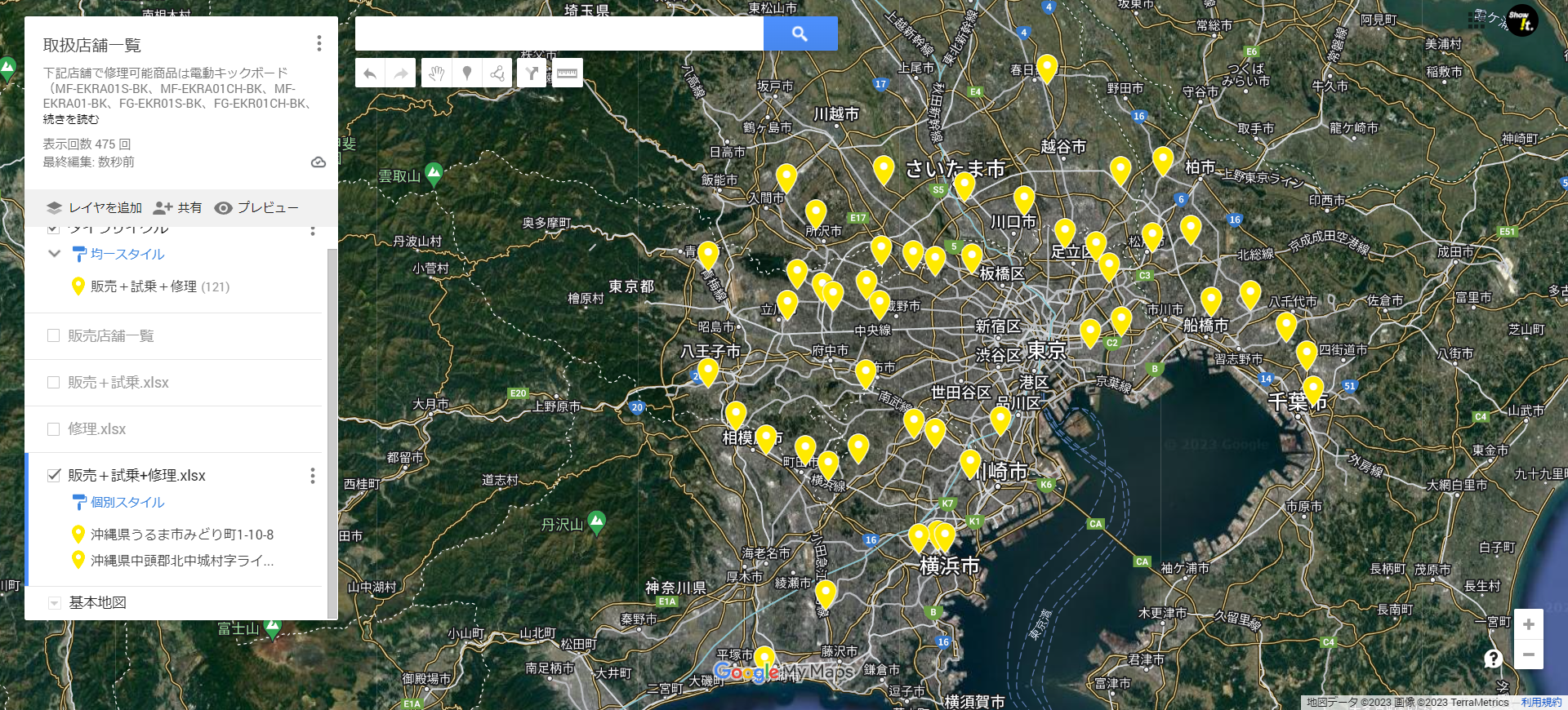Enable the 販売店舗一覧 layer checkbox
Viewport: 1568px width, 710px height.
pyautogui.click(x=54, y=335)
